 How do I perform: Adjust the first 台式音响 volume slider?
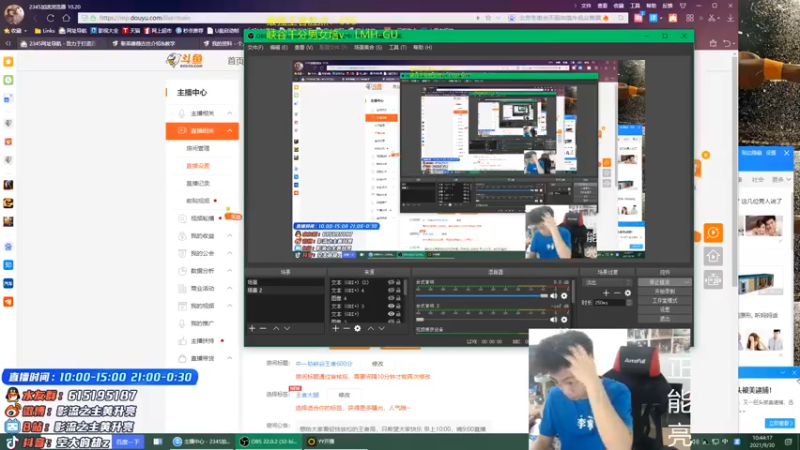[x=482, y=296]
